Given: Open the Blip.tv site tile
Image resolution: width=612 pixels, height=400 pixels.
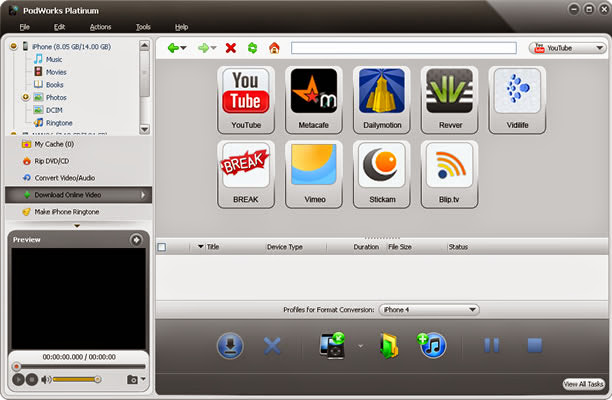Looking at the screenshot, I should (449, 172).
